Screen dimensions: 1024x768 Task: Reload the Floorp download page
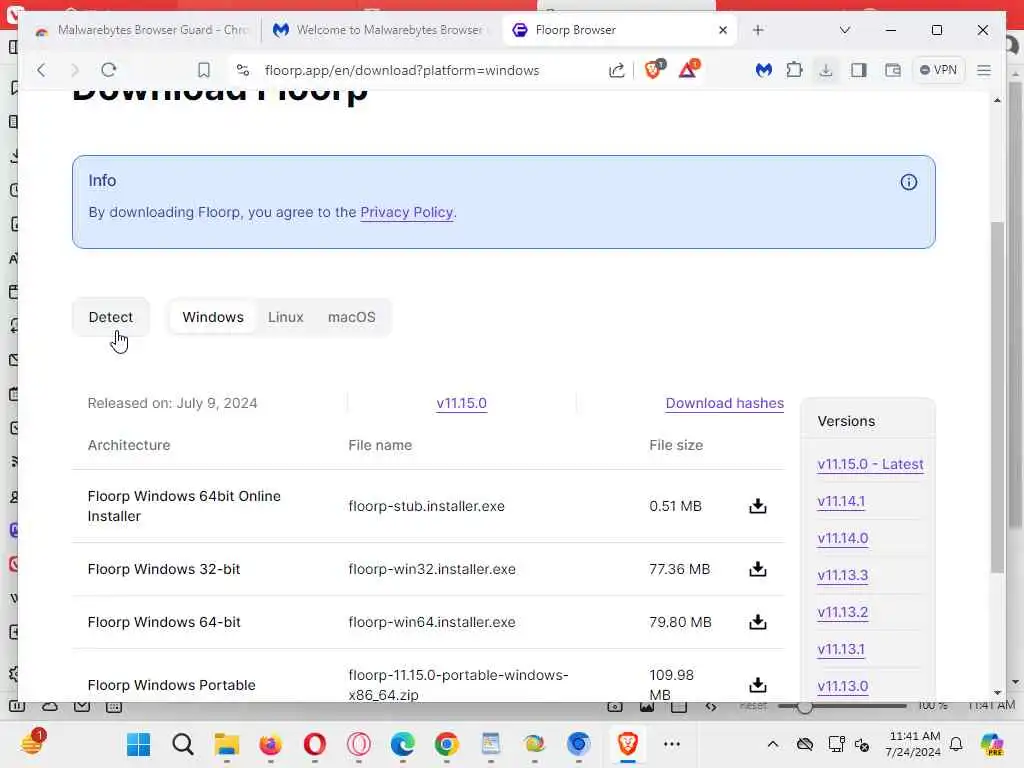pos(108,70)
